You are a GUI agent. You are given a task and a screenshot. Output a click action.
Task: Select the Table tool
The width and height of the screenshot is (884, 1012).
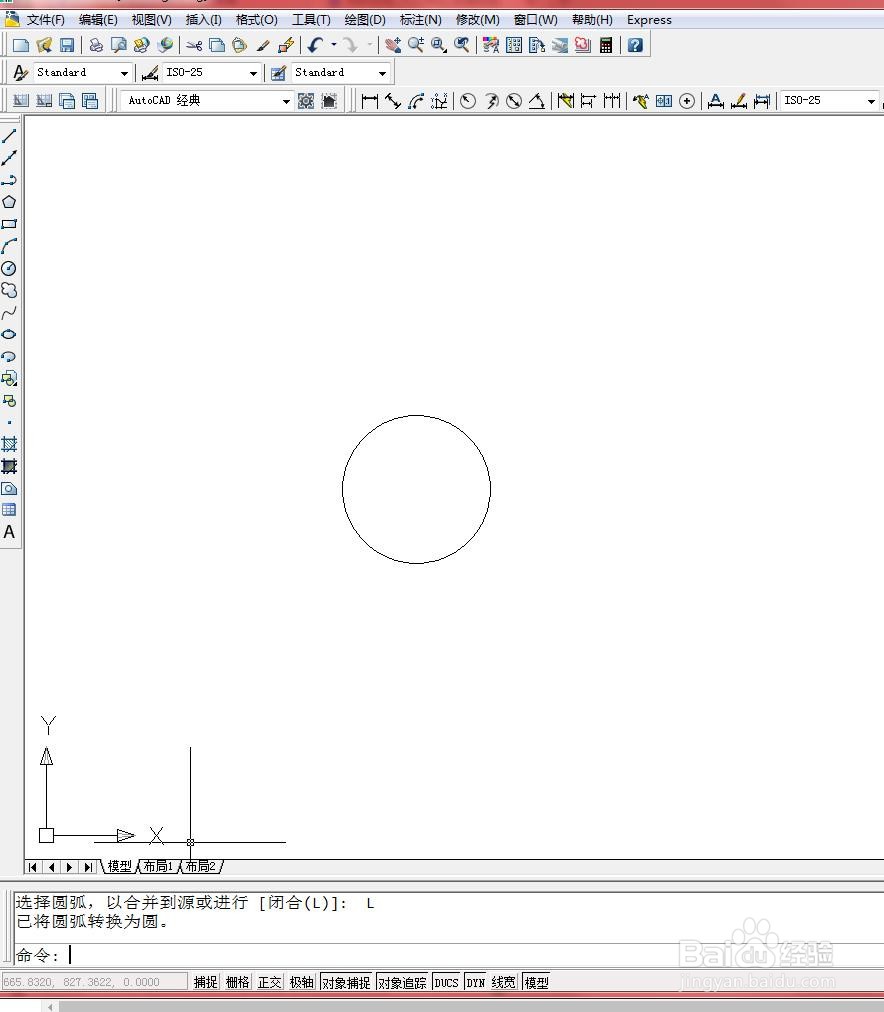tap(9, 510)
